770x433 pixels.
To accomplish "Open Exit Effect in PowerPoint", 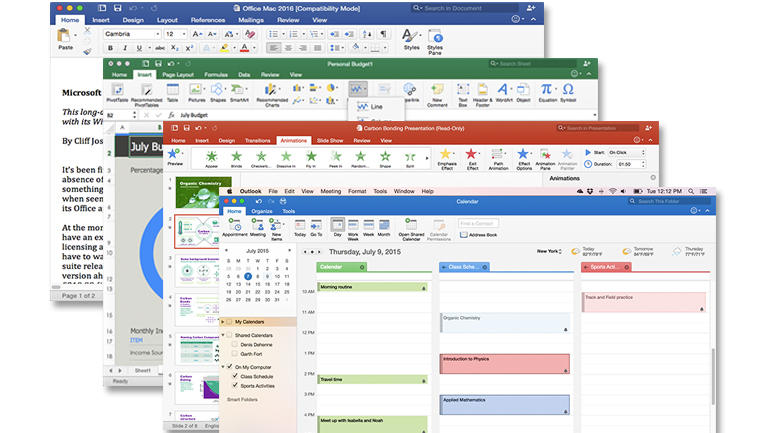I will click(x=472, y=160).
